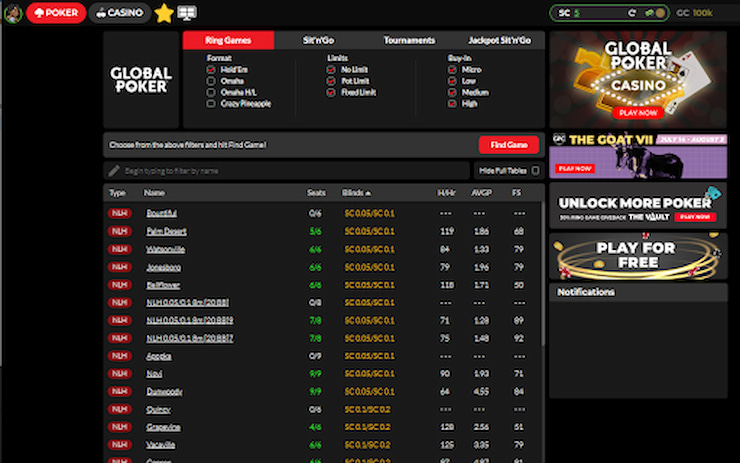Click the NLH badge for the Bountiful table

[119, 213]
